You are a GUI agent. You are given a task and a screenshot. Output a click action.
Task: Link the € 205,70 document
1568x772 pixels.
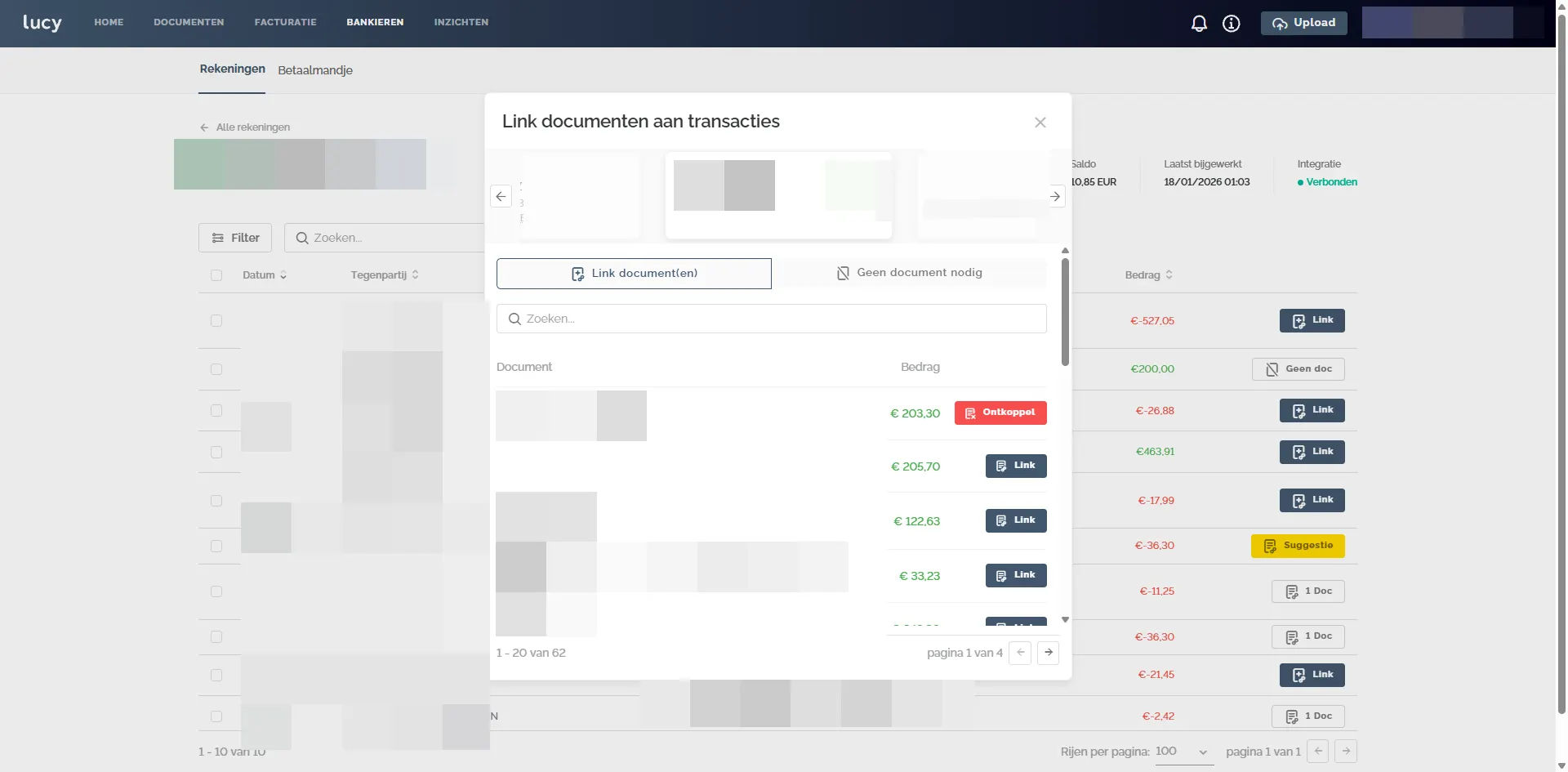[x=1016, y=466]
